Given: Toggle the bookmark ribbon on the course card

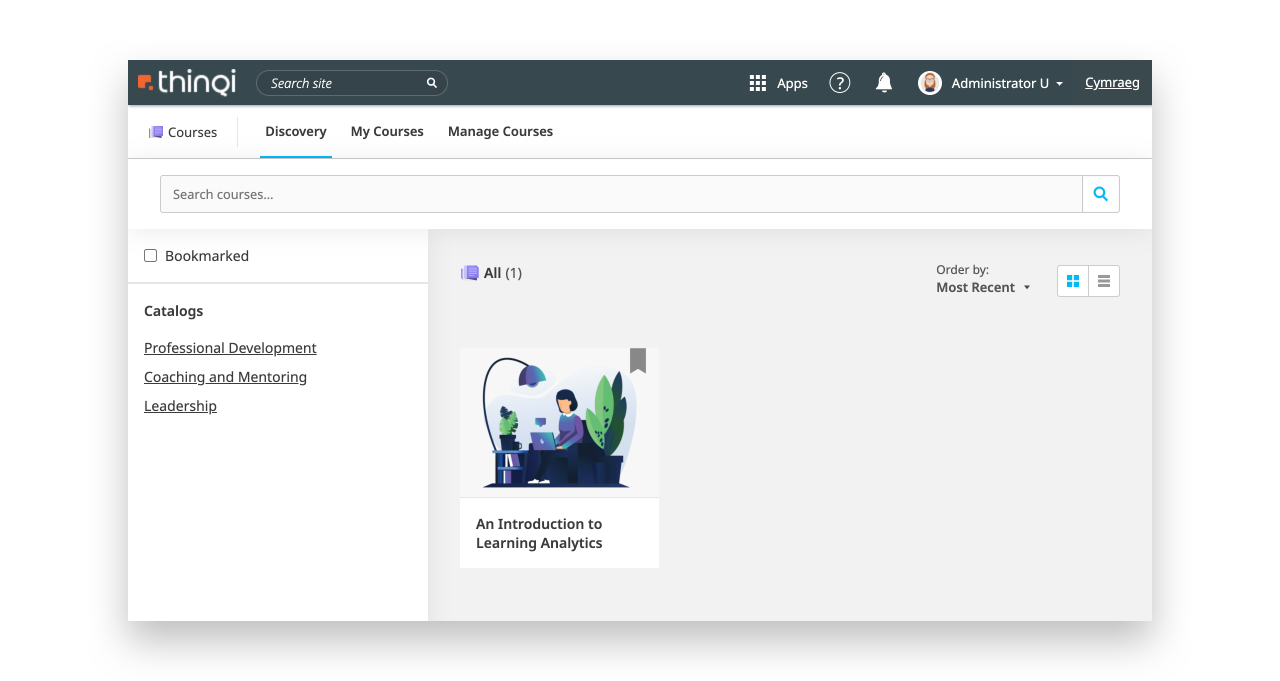Looking at the screenshot, I should coord(638,362).
